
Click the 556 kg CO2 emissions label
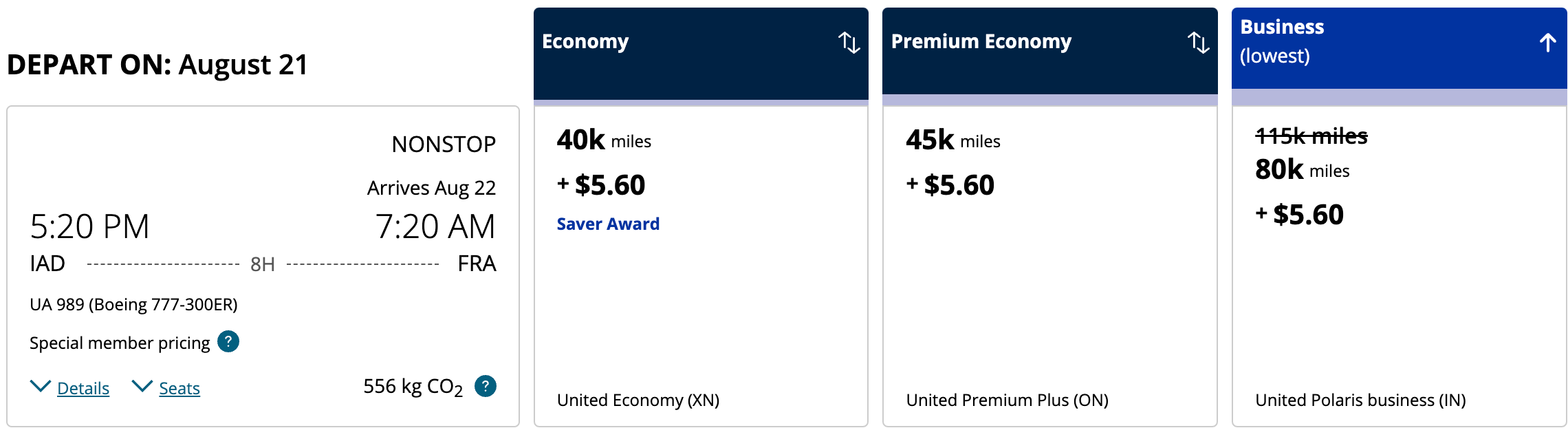tap(413, 387)
